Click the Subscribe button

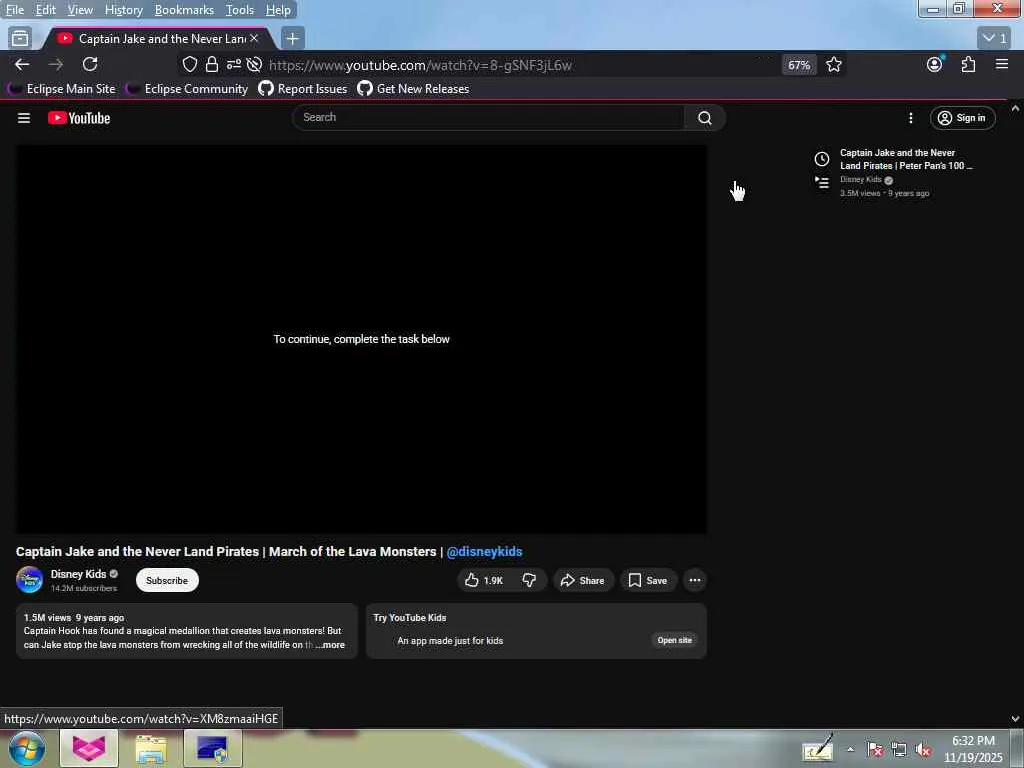point(167,581)
